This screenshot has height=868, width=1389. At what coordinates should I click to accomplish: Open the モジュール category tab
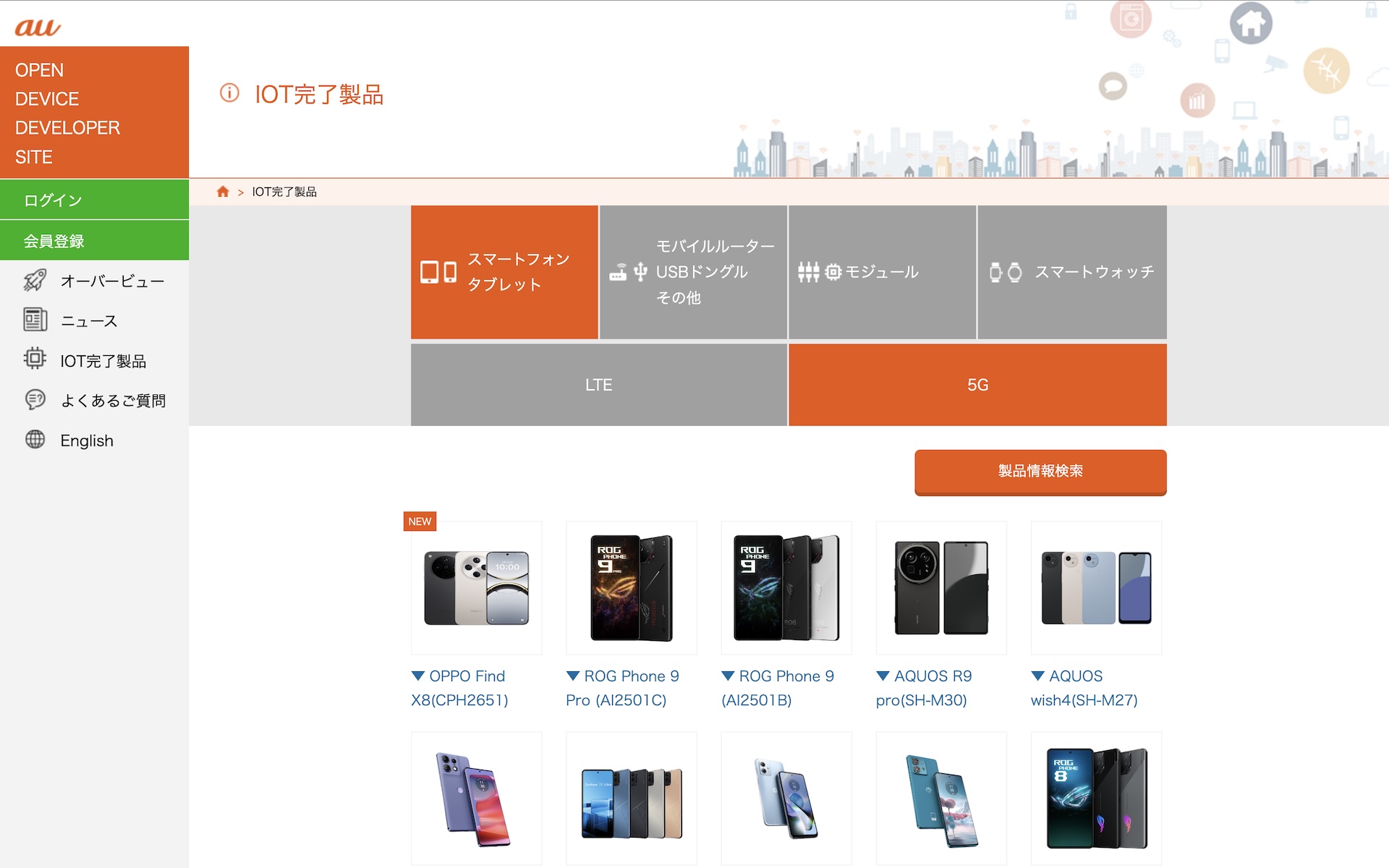[882, 272]
